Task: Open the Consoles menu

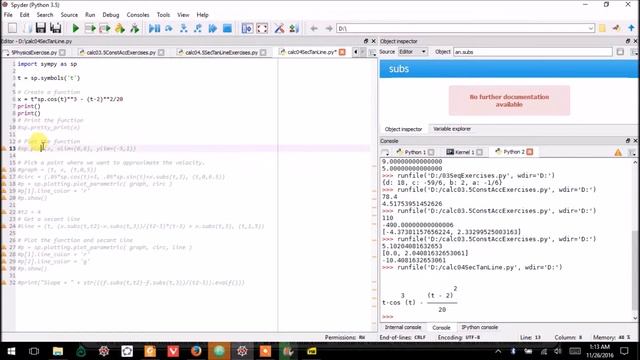Action: (x=138, y=15)
